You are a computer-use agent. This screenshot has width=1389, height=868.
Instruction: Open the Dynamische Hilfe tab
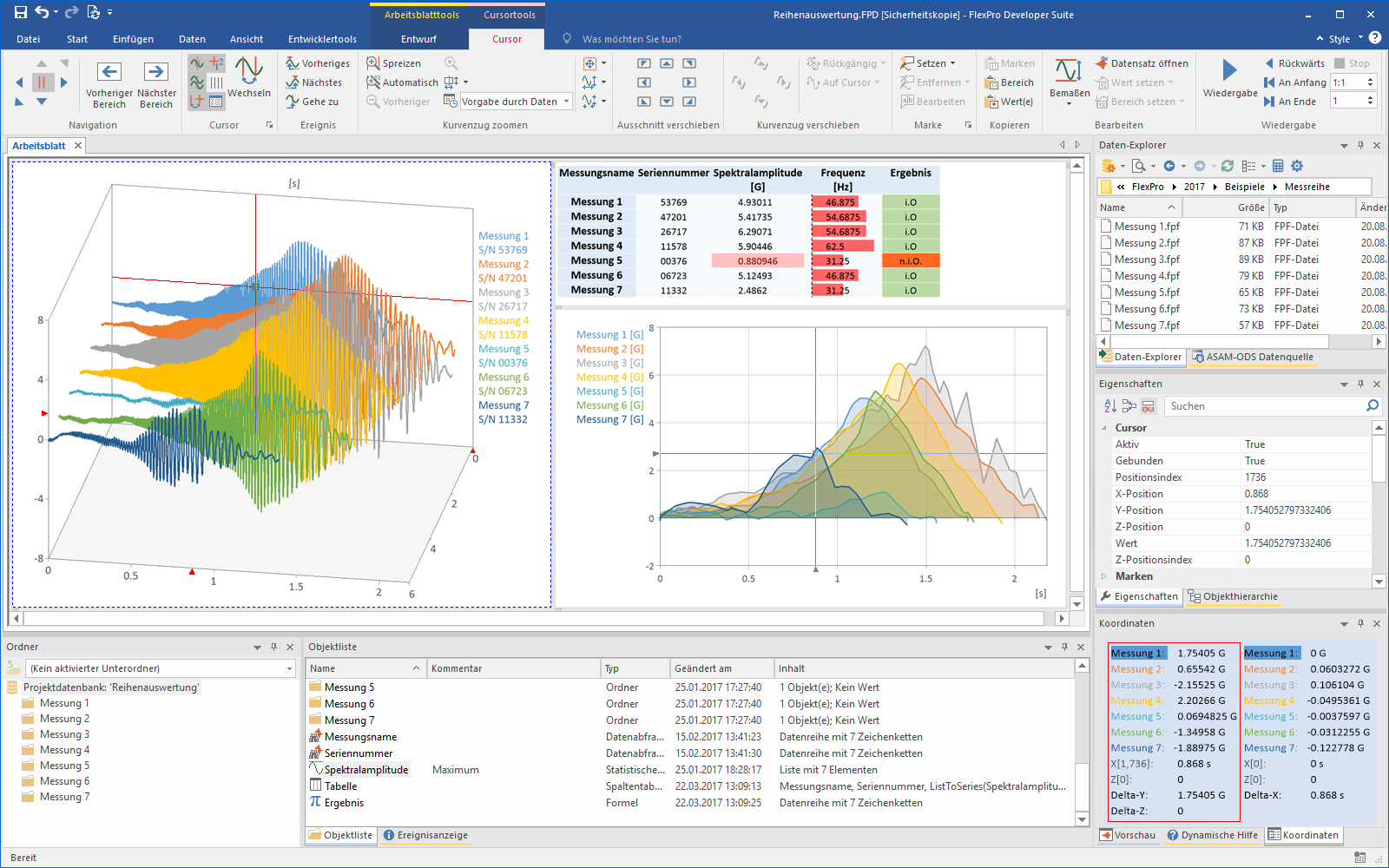point(1211,835)
